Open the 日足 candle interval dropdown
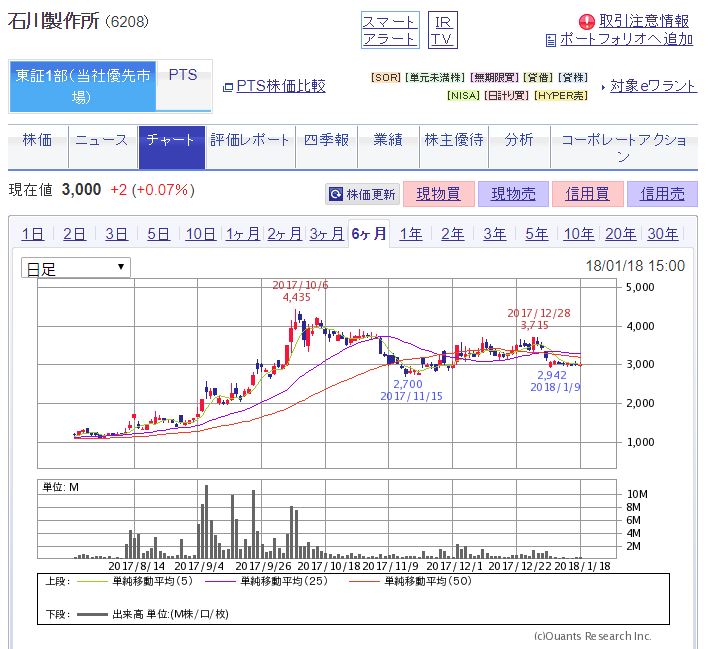The image size is (712, 649). 76,267
